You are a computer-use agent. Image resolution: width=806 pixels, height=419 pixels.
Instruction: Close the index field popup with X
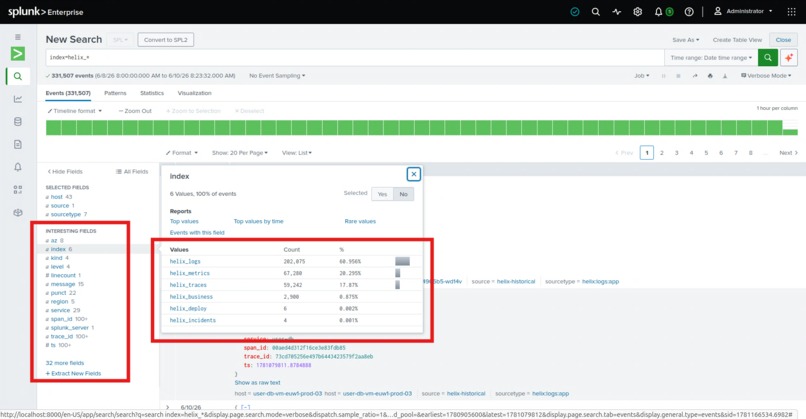point(413,174)
